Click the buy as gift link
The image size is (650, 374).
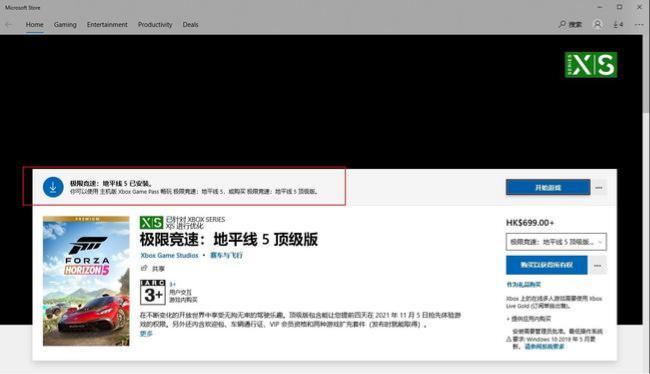click(524, 284)
